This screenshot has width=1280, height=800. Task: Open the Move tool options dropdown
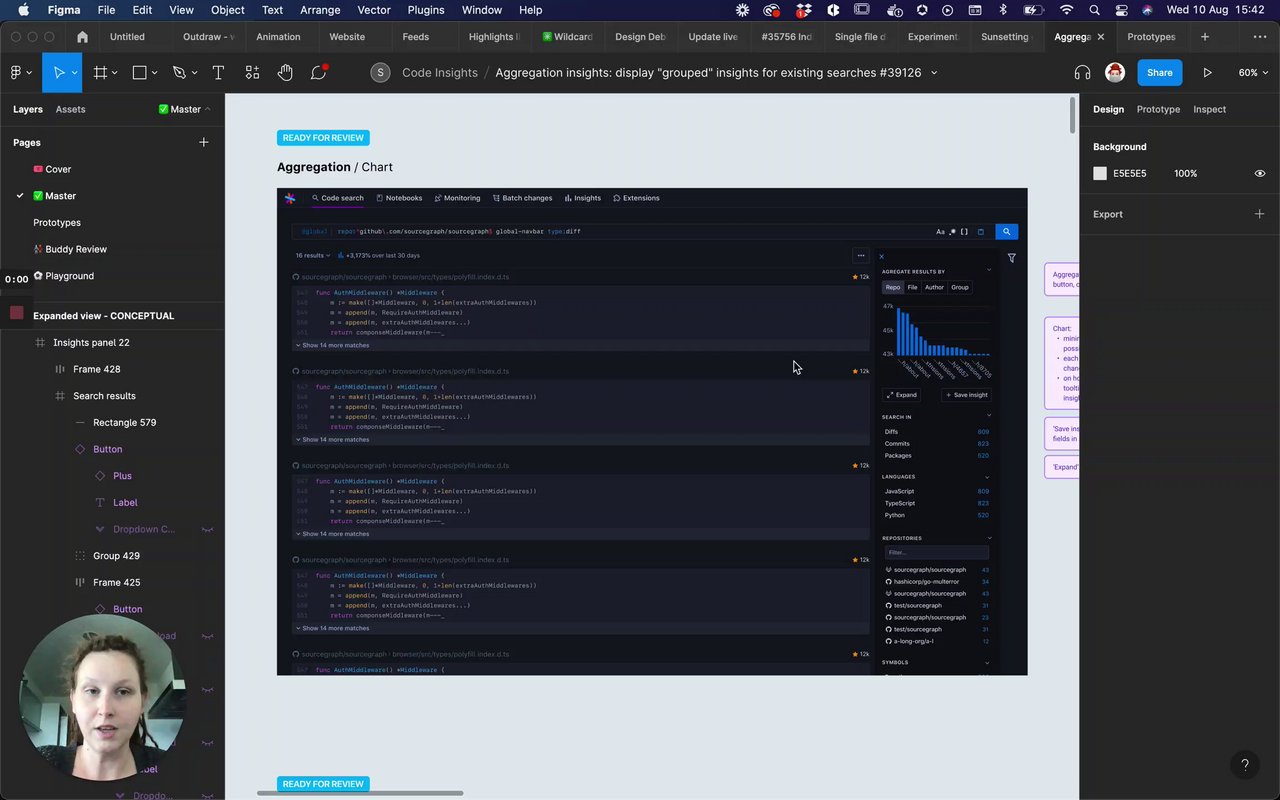(x=74, y=73)
